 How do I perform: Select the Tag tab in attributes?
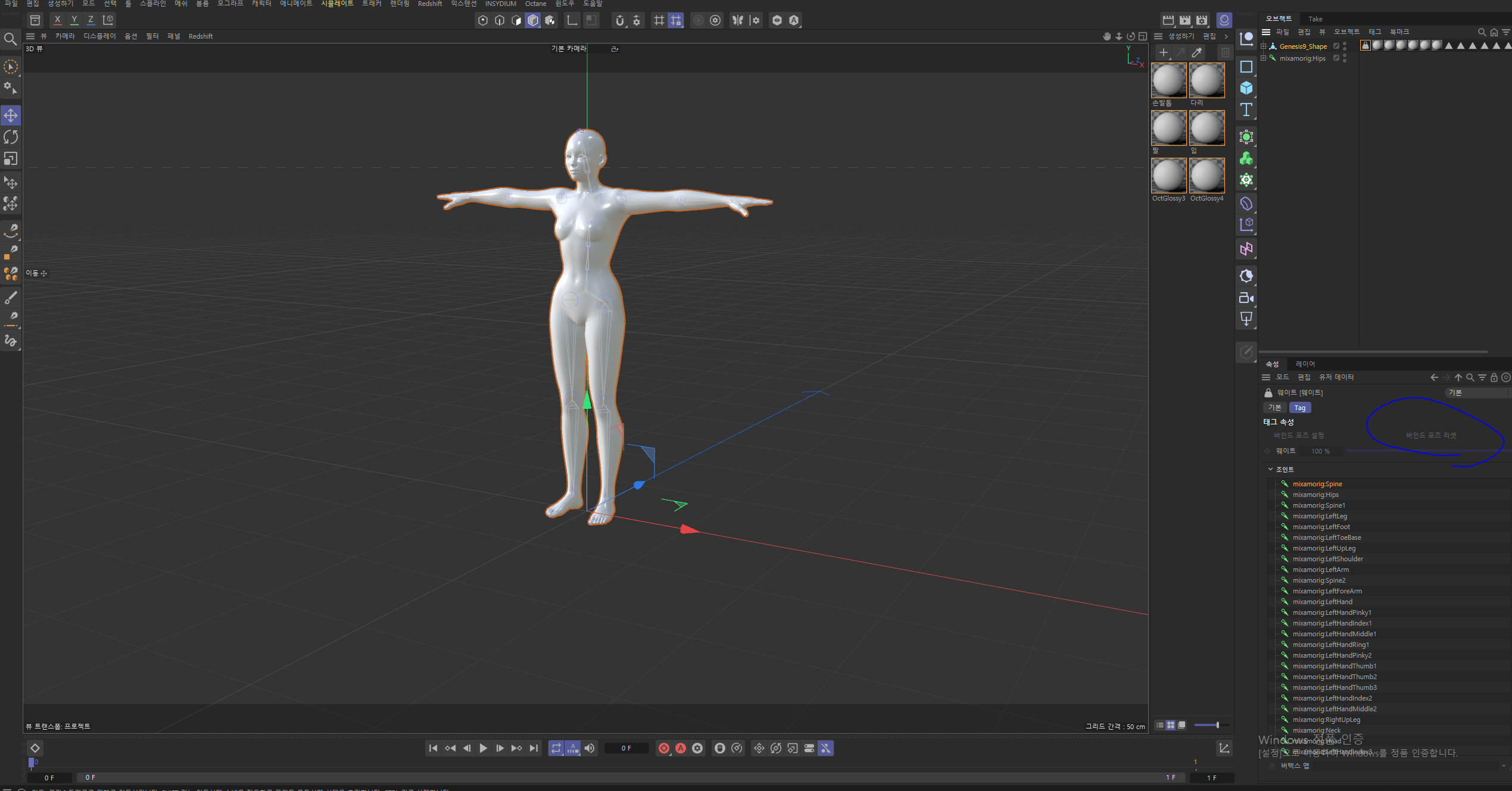(x=1299, y=408)
